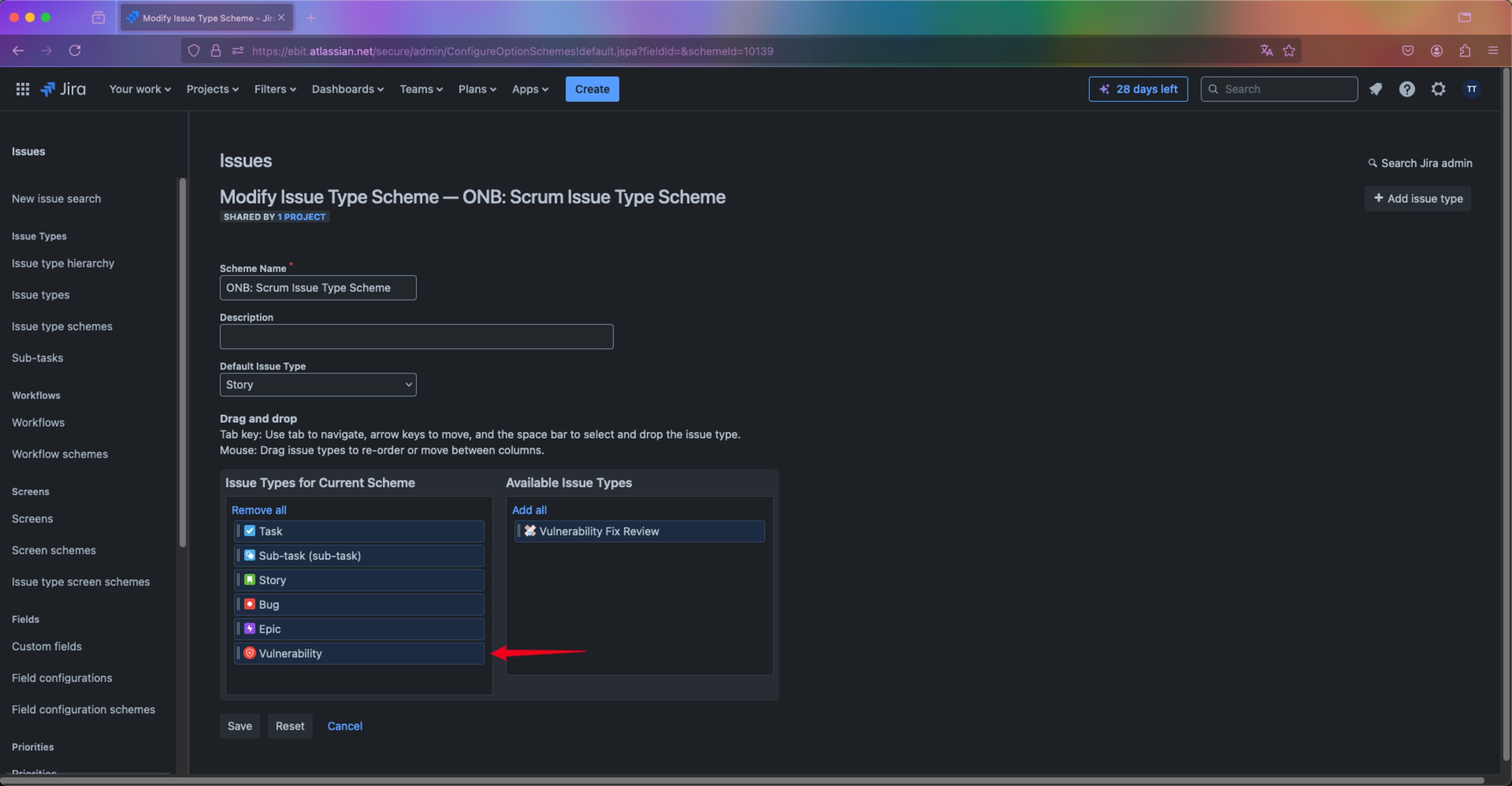Click the Vulnerability issue type icon
The image size is (1512, 786).
pos(249,653)
